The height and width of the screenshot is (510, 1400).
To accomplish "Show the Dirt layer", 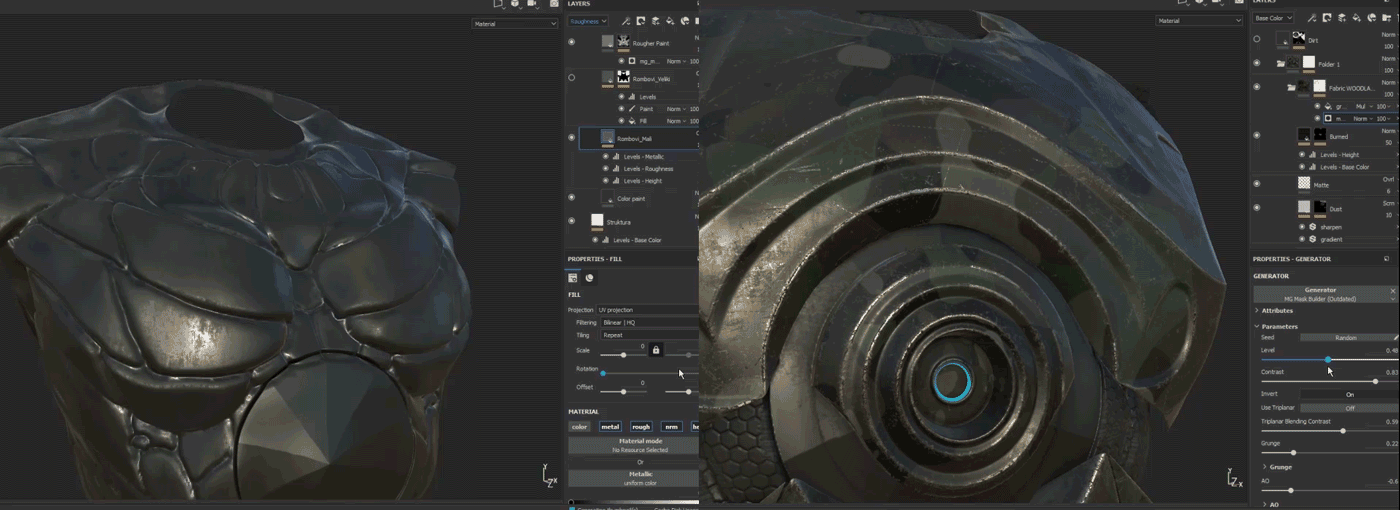I will click(x=1257, y=40).
